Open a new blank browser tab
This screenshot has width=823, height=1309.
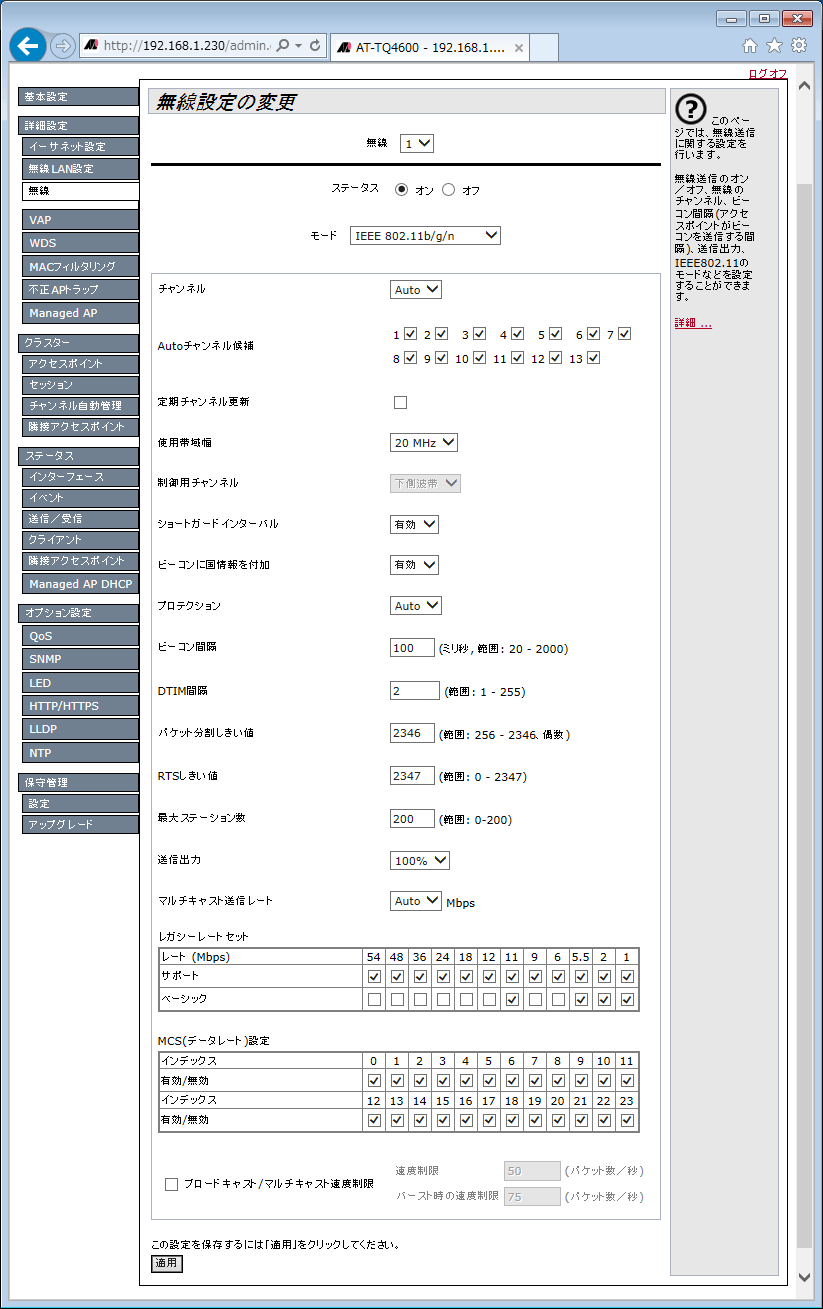point(543,47)
